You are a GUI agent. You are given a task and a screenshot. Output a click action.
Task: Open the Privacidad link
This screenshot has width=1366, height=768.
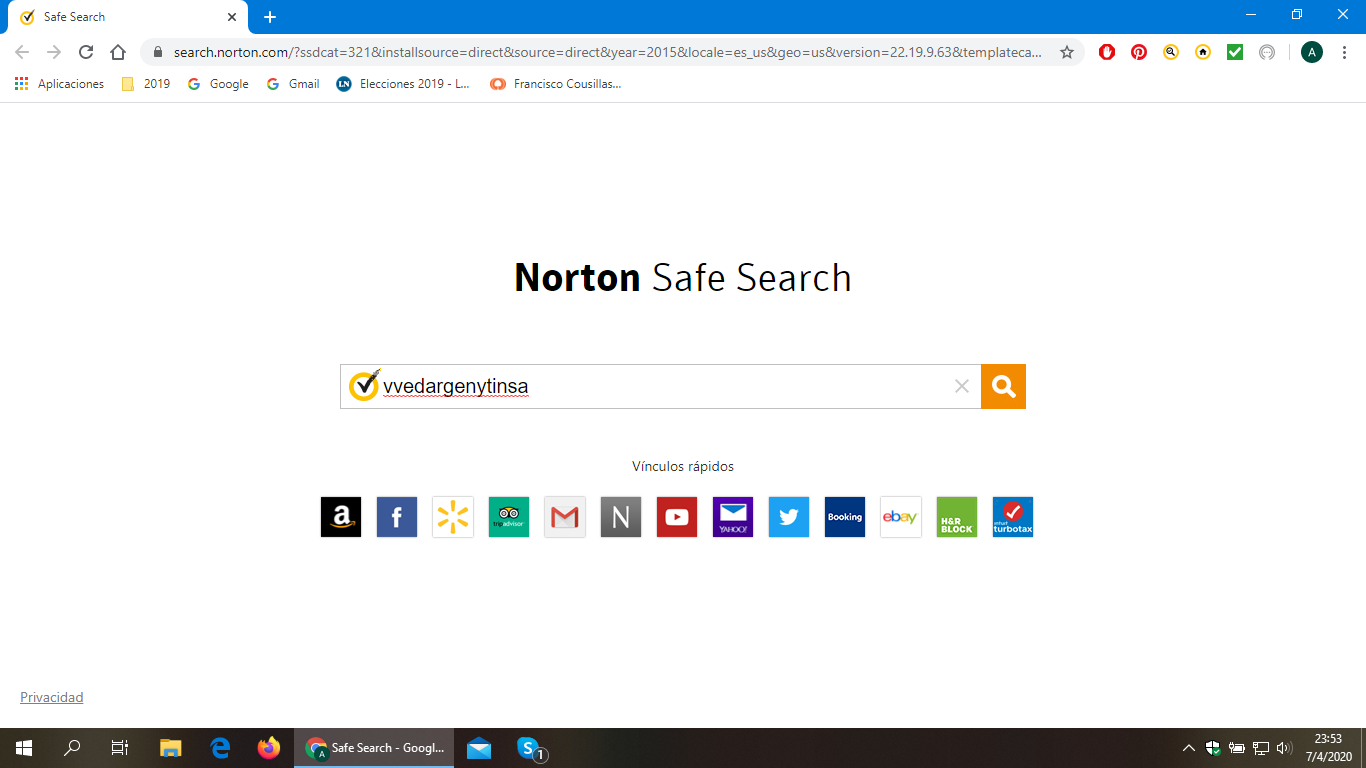52,697
